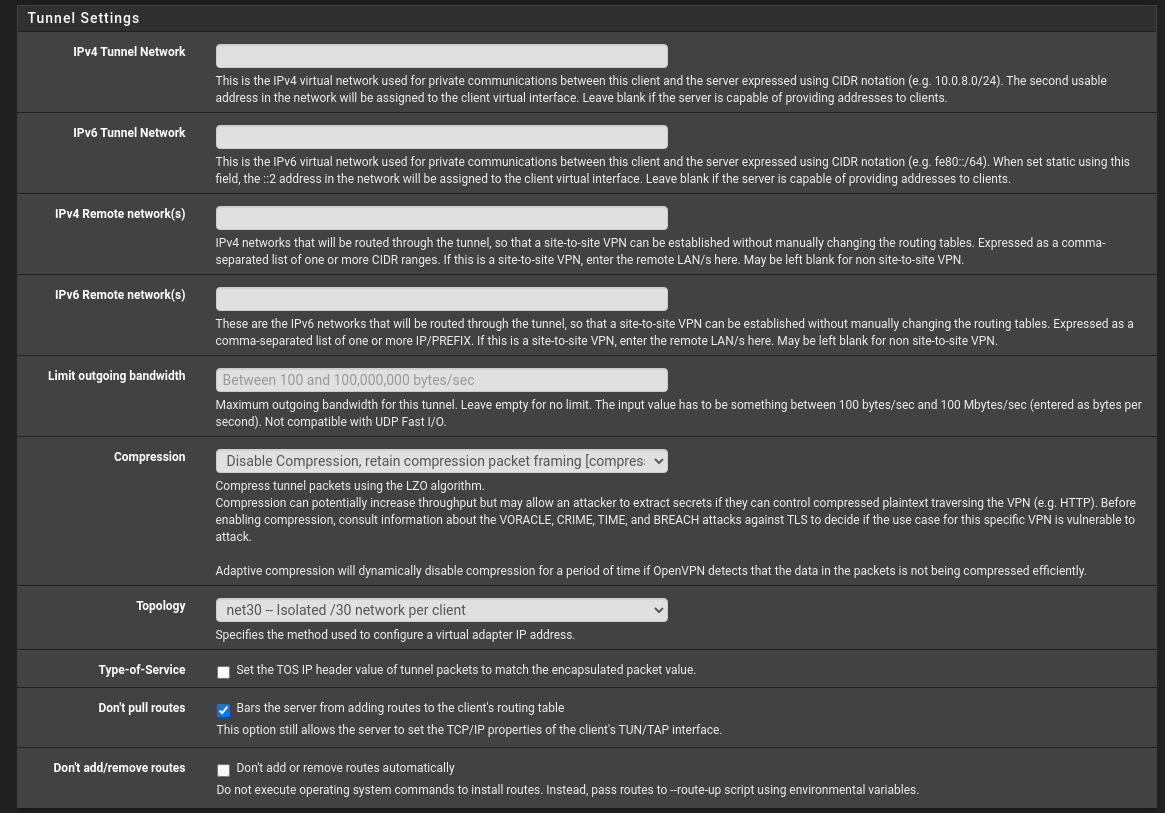The height and width of the screenshot is (813, 1165).
Task: Select the IPv6 Remote network(s) input
Action: [x=441, y=299]
